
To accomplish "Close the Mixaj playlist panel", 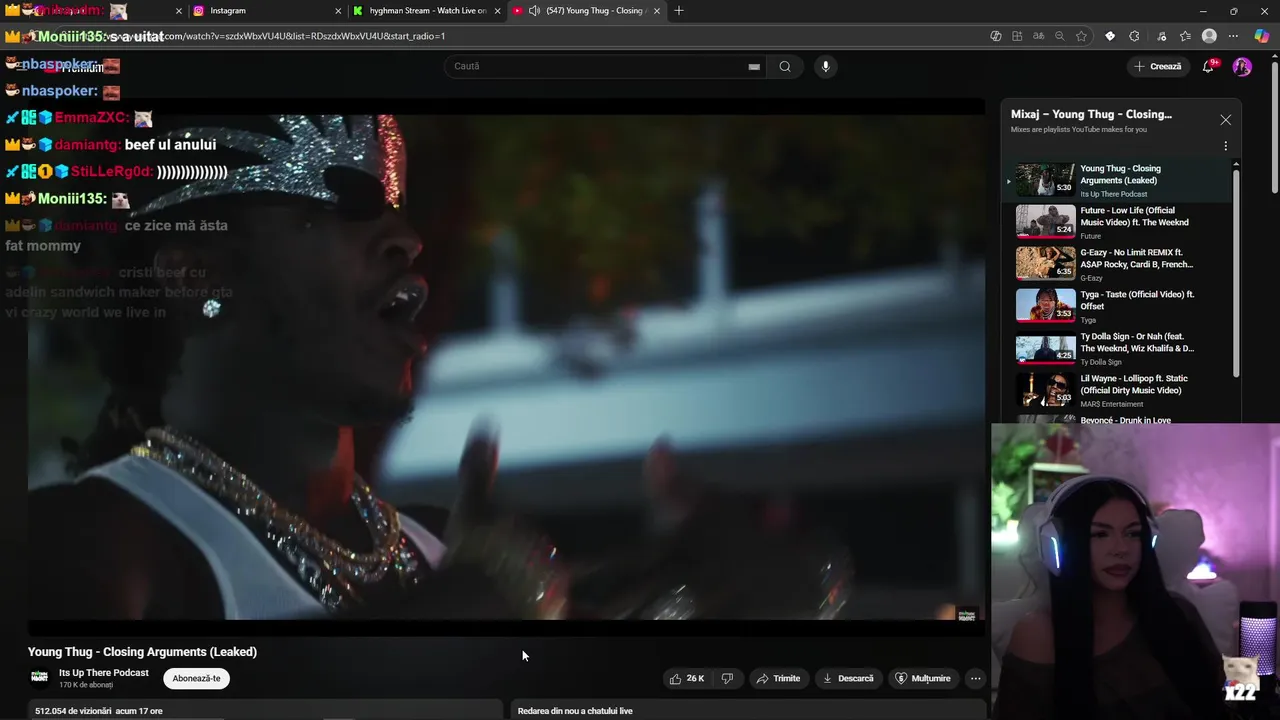I will point(1225,120).
